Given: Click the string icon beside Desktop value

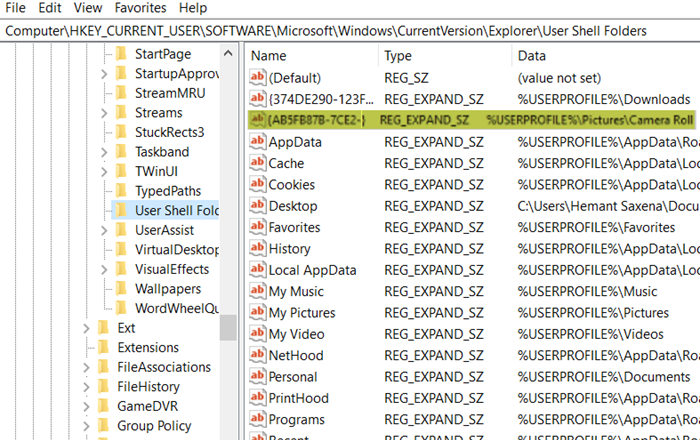Looking at the screenshot, I should tap(256, 206).
